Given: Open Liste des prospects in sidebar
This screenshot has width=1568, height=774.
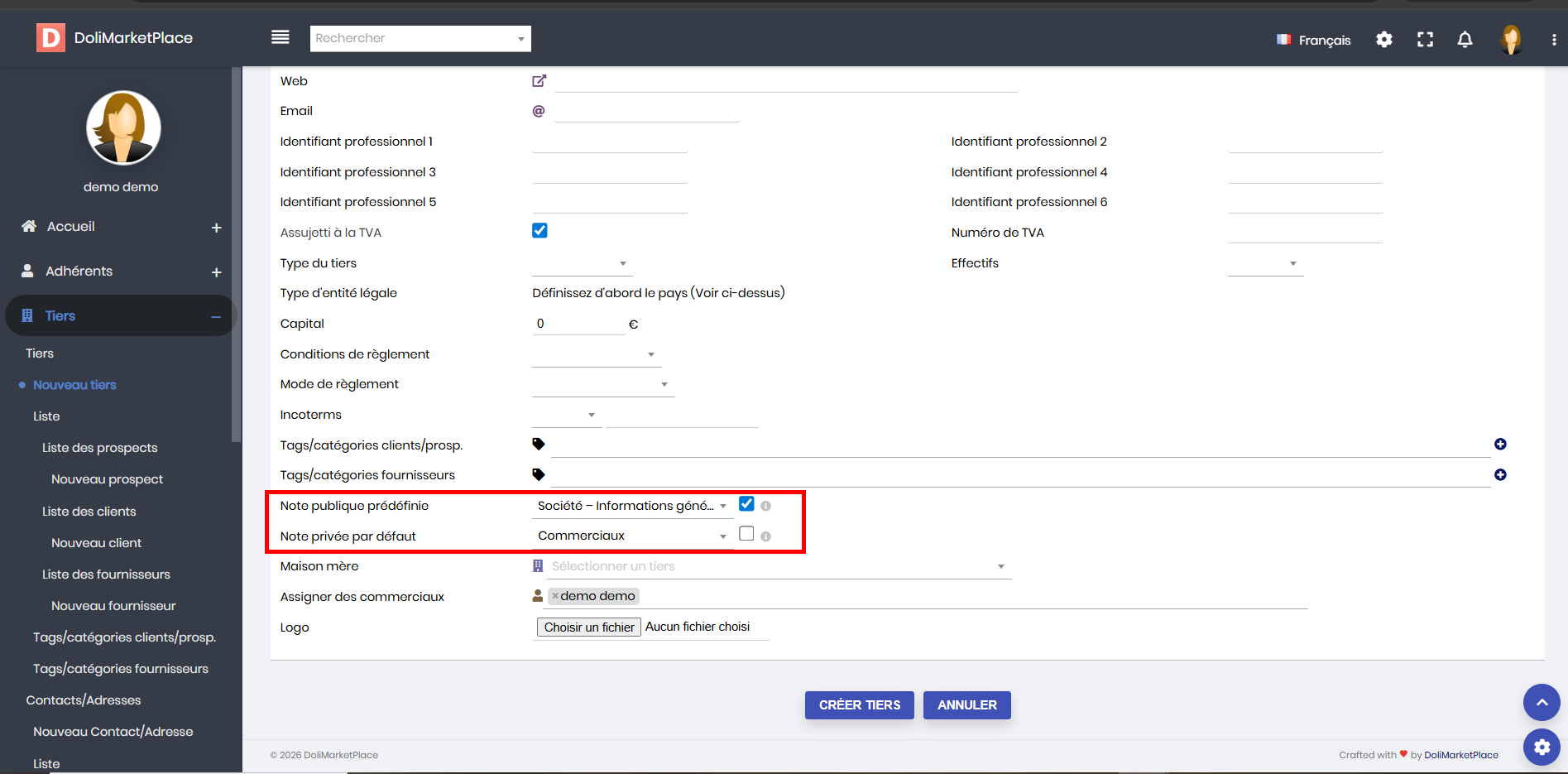Looking at the screenshot, I should (x=99, y=448).
